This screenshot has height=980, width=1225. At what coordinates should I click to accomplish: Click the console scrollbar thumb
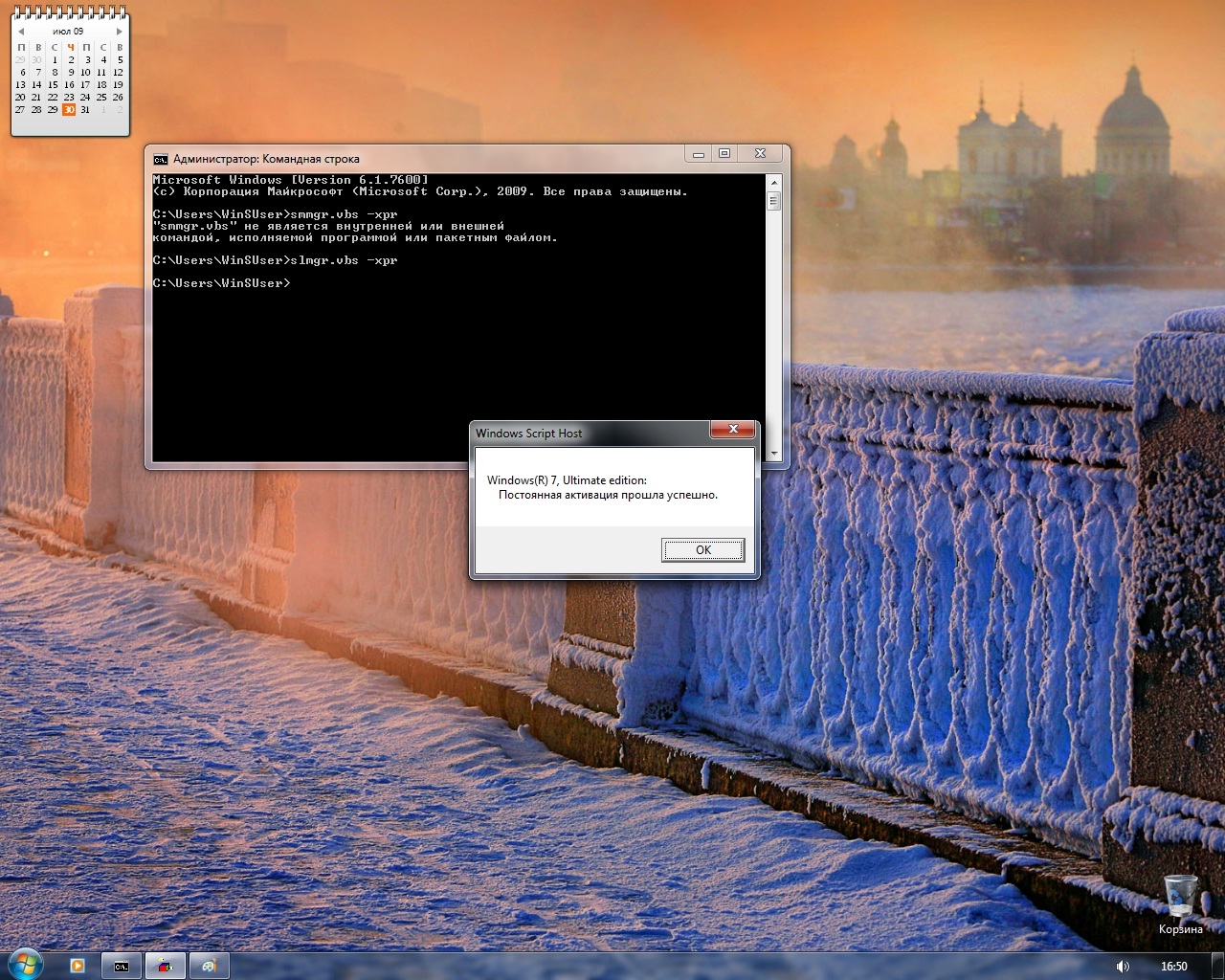coord(773,201)
